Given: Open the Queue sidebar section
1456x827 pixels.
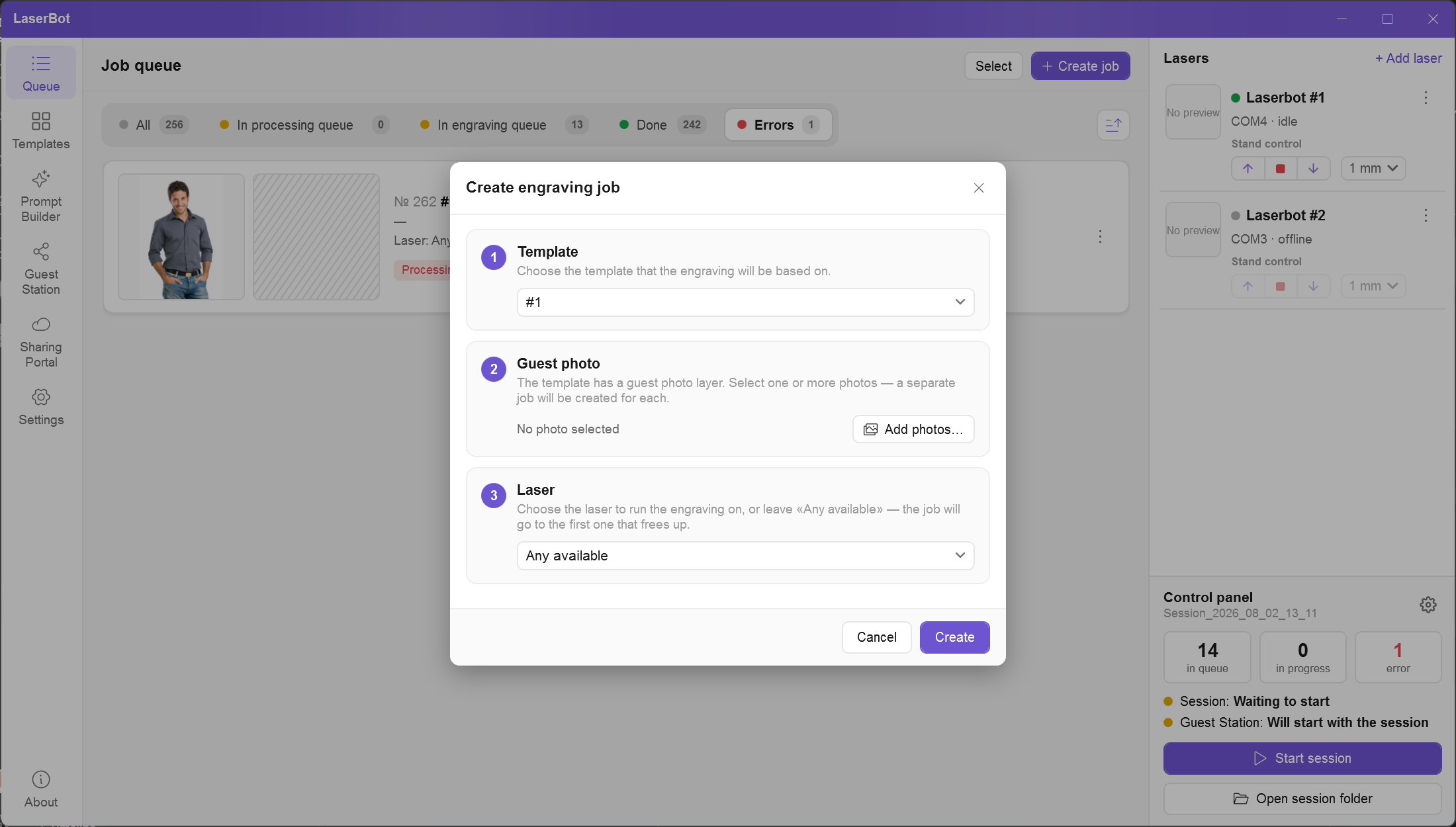Looking at the screenshot, I should pyautogui.click(x=41, y=73).
